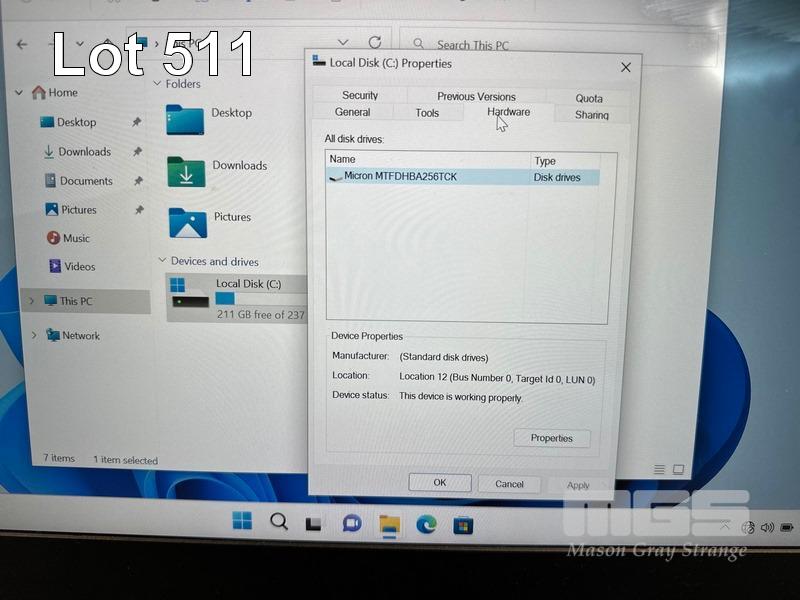Expand the This PC tree node
The width and height of the screenshot is (800, 600).
coord(32,301)
